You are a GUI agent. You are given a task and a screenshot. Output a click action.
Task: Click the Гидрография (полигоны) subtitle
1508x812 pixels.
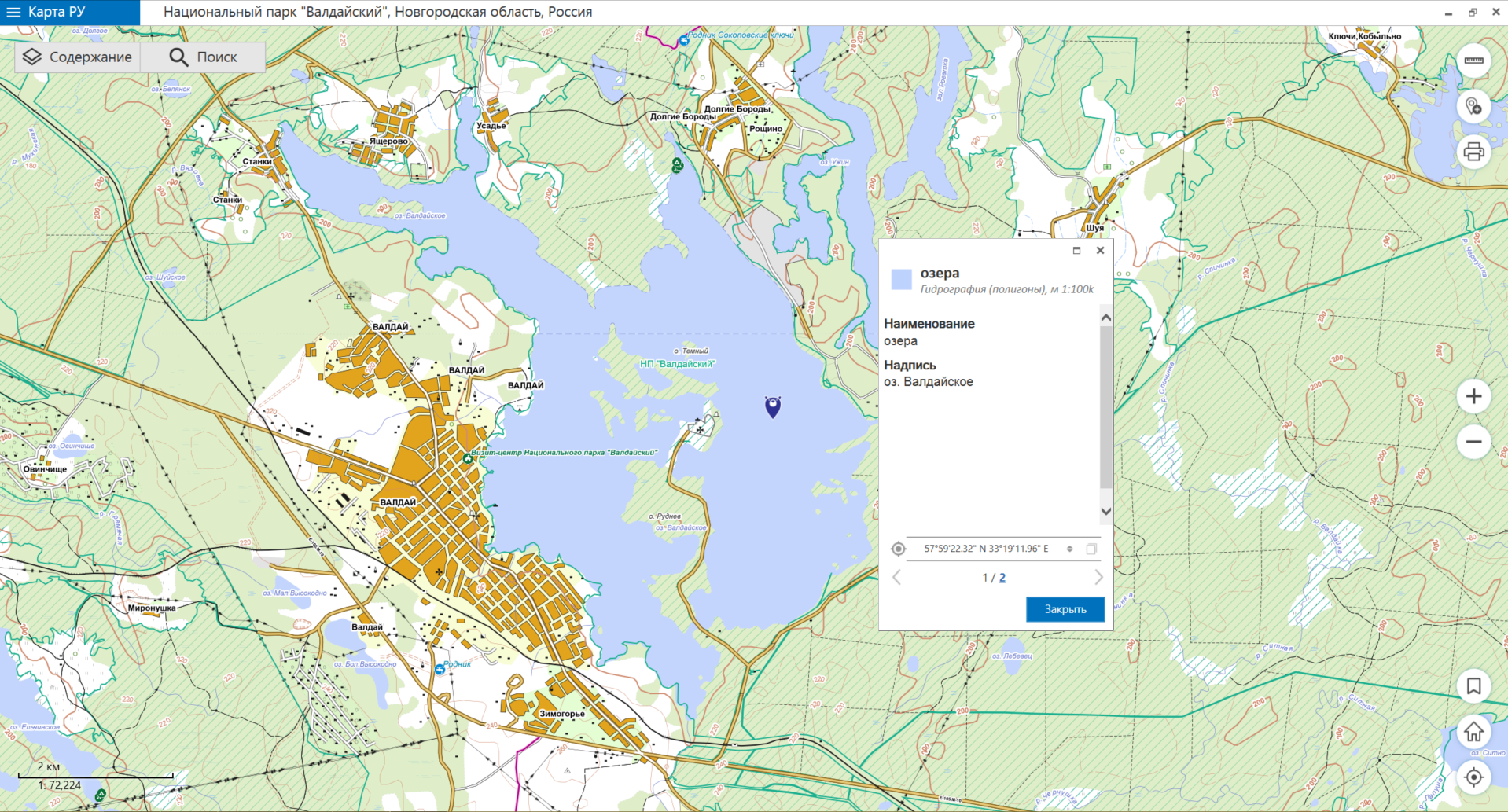pos(1006,289)
